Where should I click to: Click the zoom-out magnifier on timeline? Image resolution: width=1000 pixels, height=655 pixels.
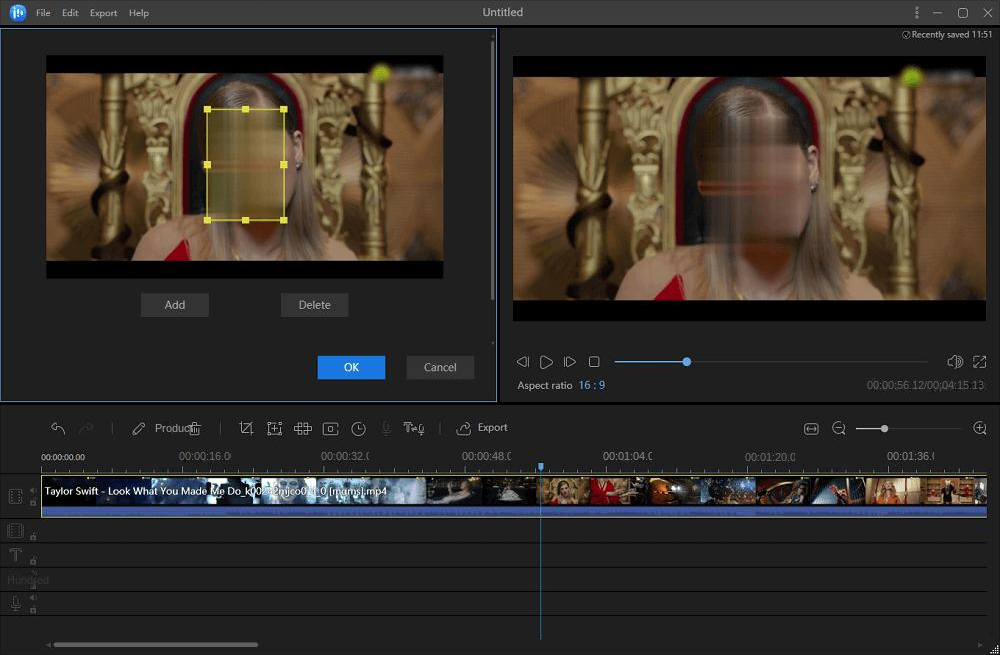[x=838, y=428]
